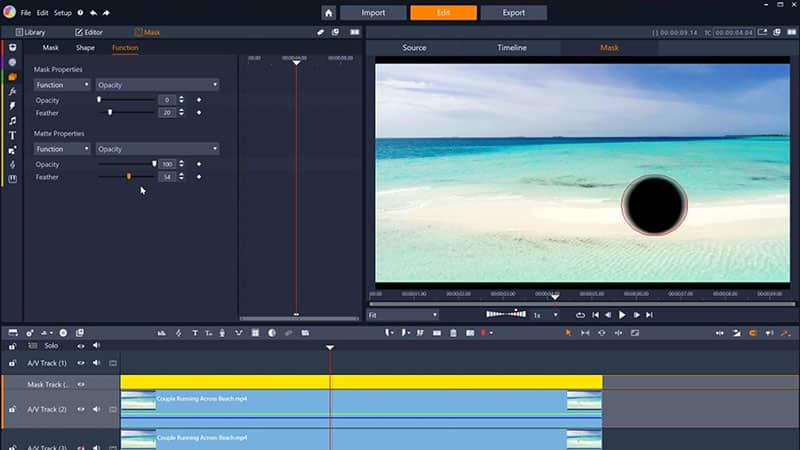
Task: Mute audio on A/V Track (1)
Action: click(97, 363)
